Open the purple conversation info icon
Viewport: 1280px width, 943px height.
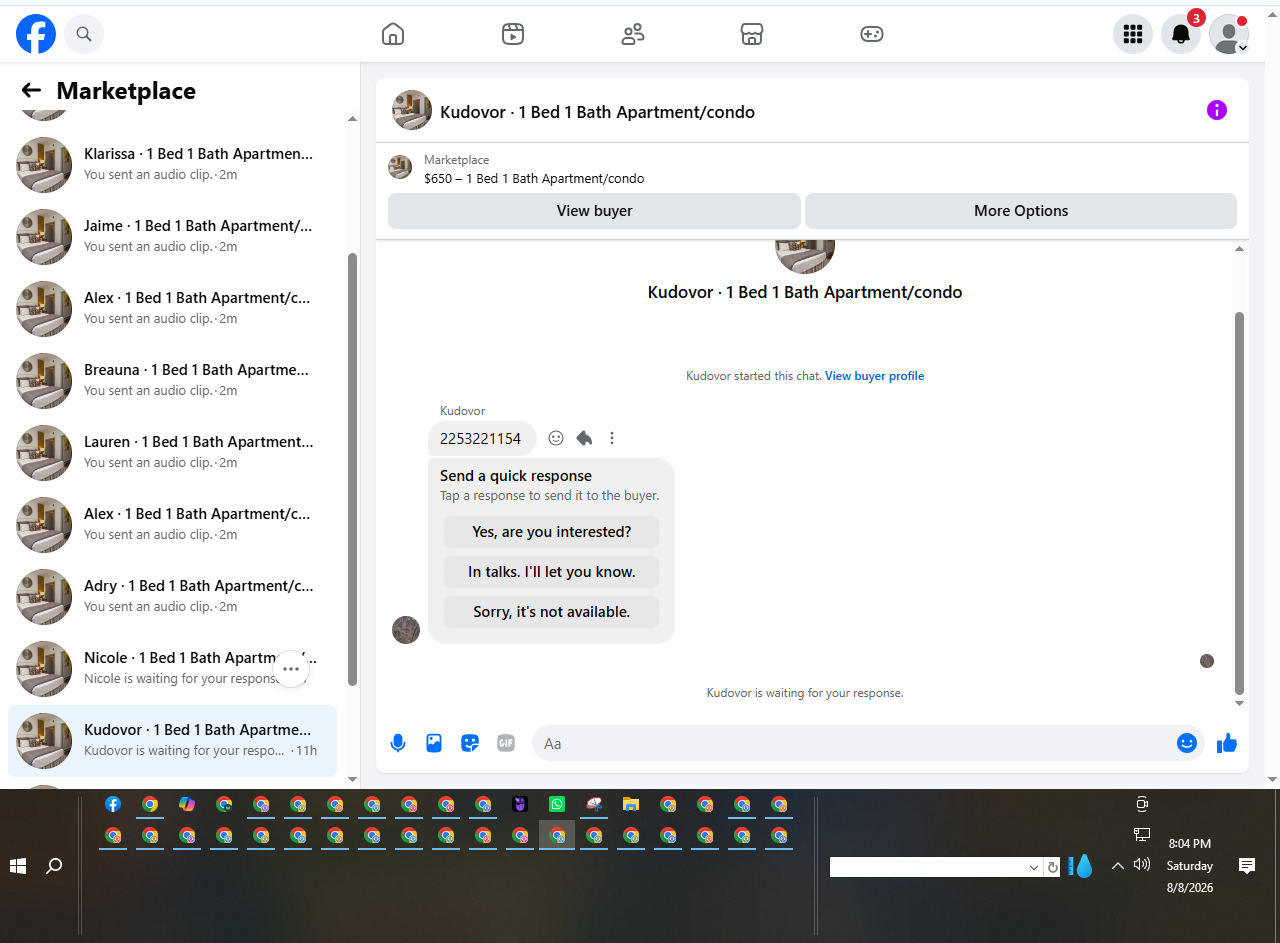tap(1217, 110)
